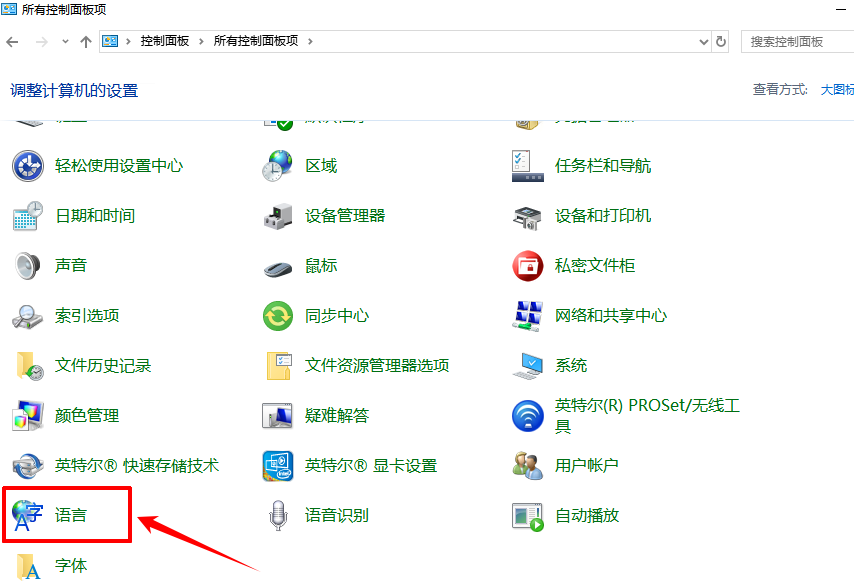
Task: Expand chevron after 所有控制面板项 breadcrumb
Action: pos(310,41)
